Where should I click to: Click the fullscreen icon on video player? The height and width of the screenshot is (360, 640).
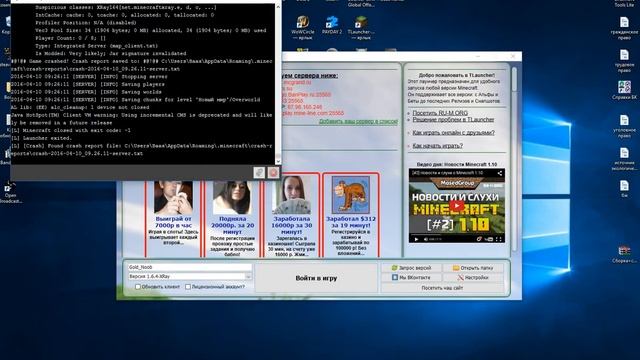(498, 239)
